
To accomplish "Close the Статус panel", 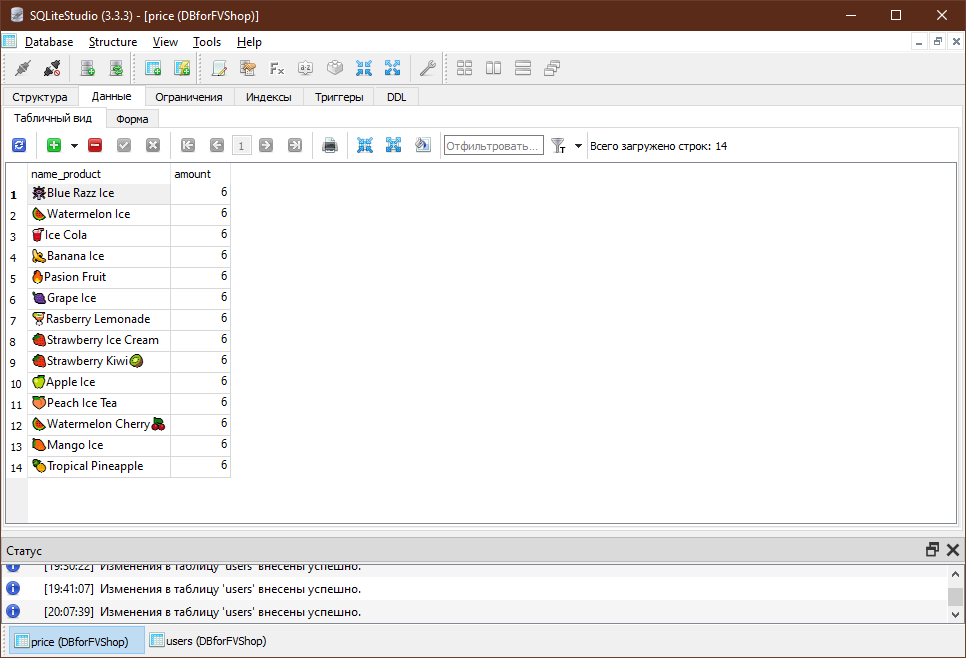I will coord(952,550).
